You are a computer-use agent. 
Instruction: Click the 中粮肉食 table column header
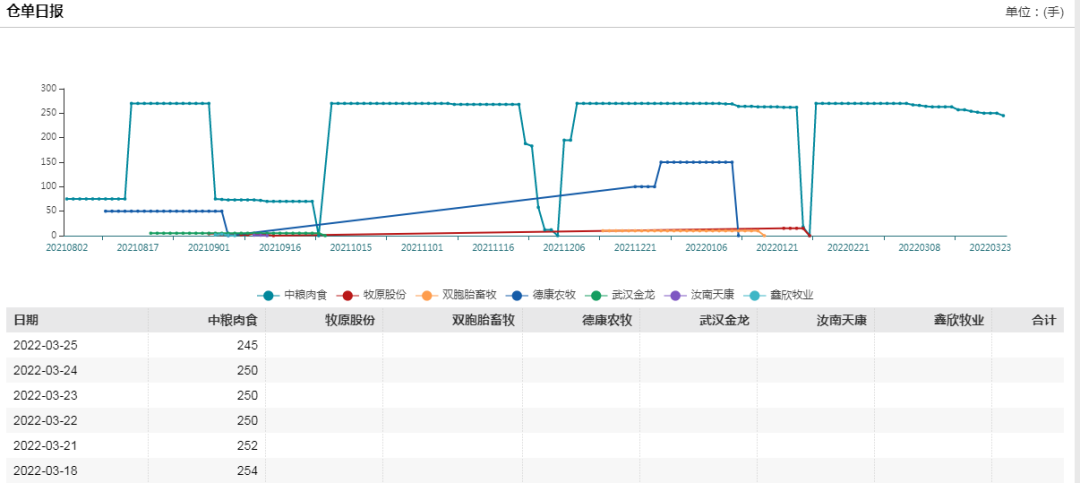tap(232, 320)
